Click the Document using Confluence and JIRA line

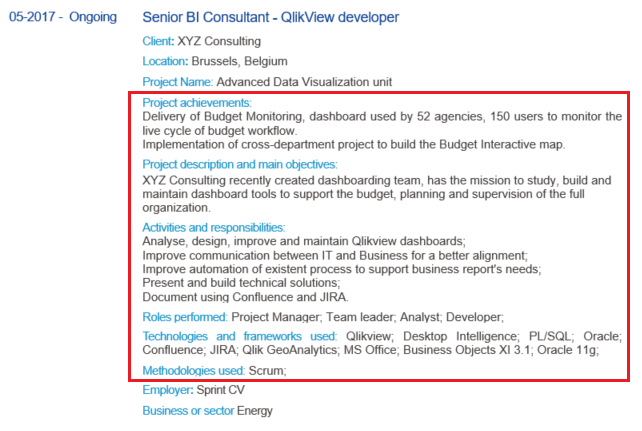[245, 297]
